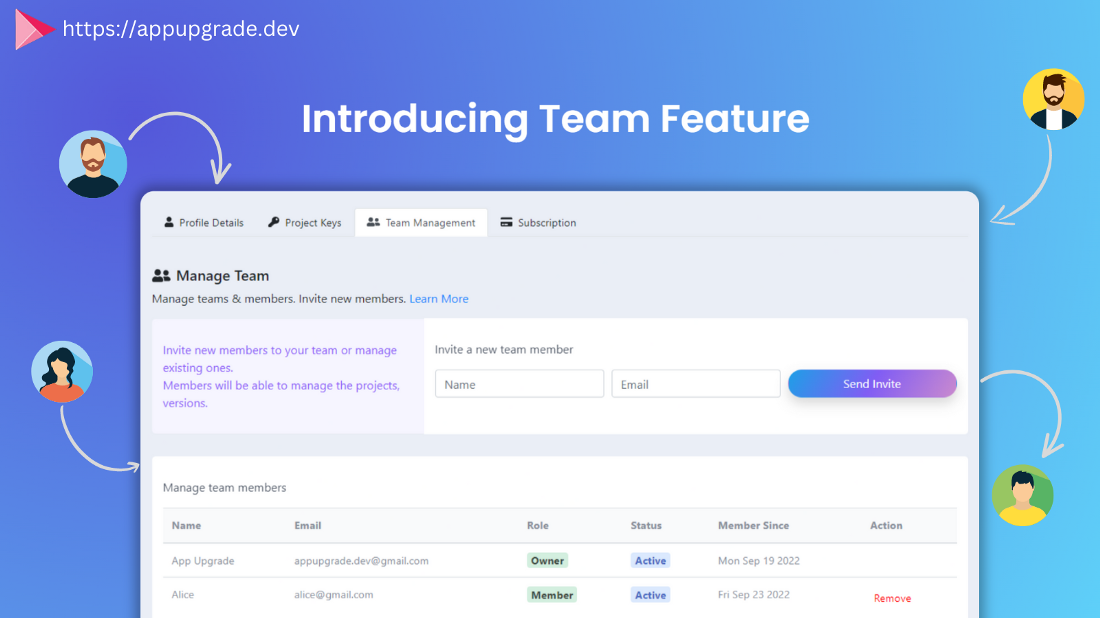Click the Owner role badge for App Upgrade
This screenshot has height=618, width=1100.
(x=547, y=561)
